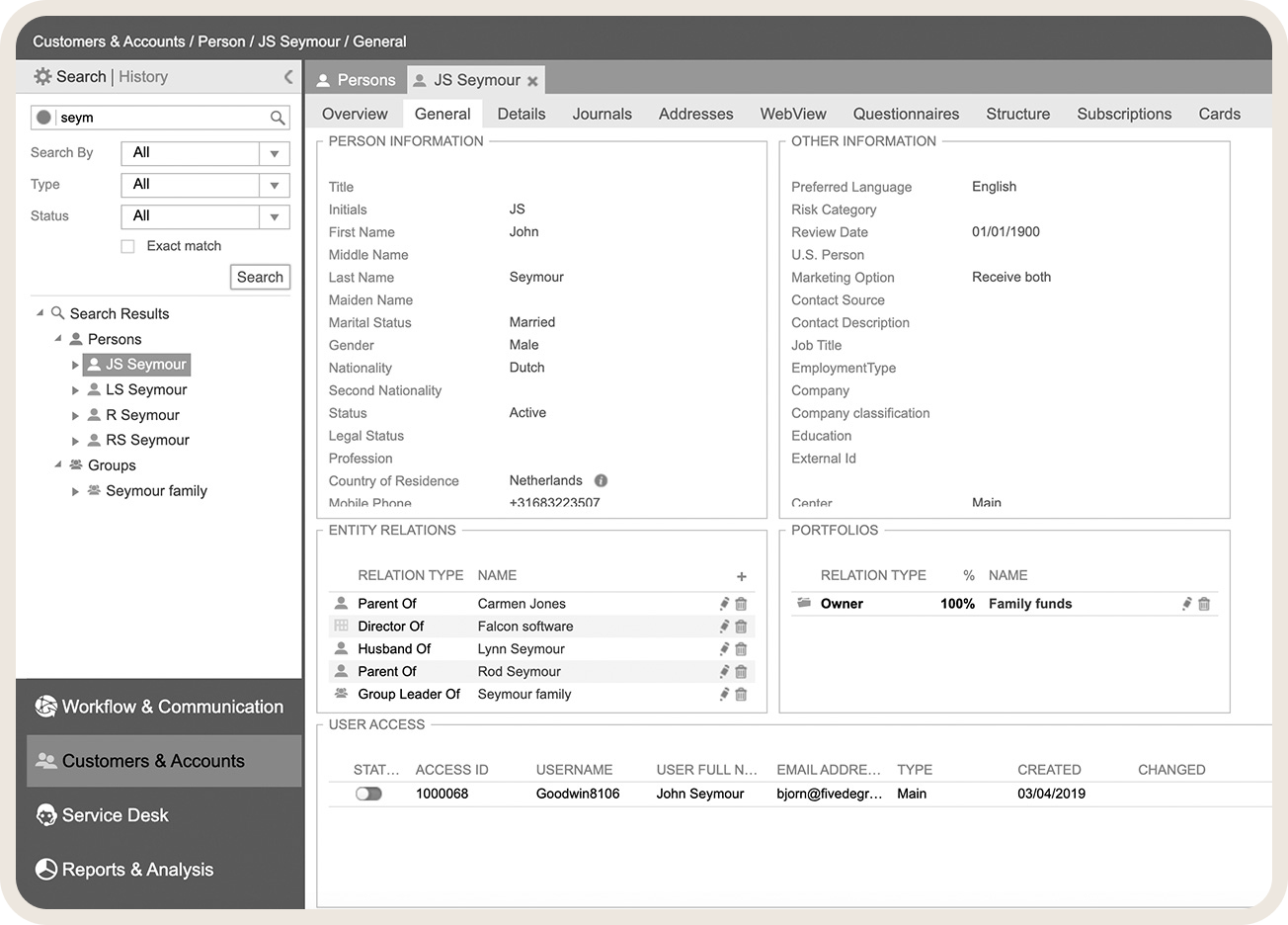Open the Subscriptions tab
This screenshot has height=925, width=1288.
(1124, 114)
